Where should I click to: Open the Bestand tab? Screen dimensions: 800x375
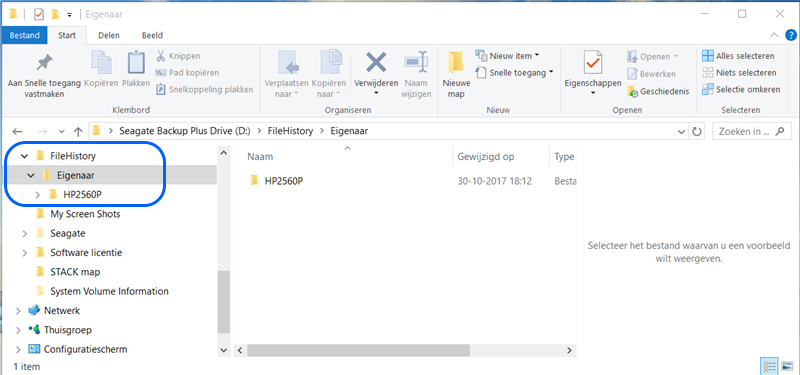24,35
